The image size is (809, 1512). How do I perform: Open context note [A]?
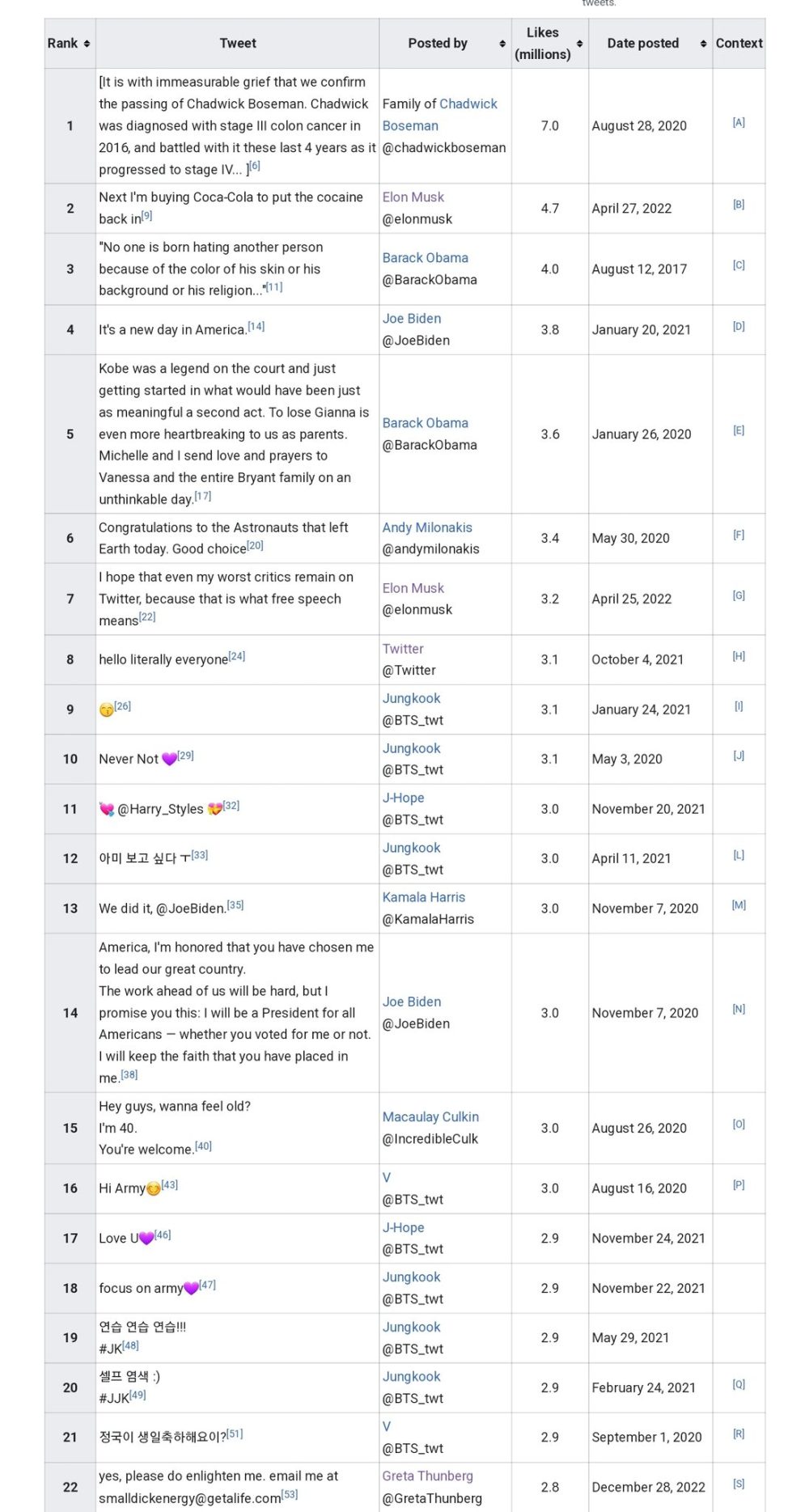point(738,122)
